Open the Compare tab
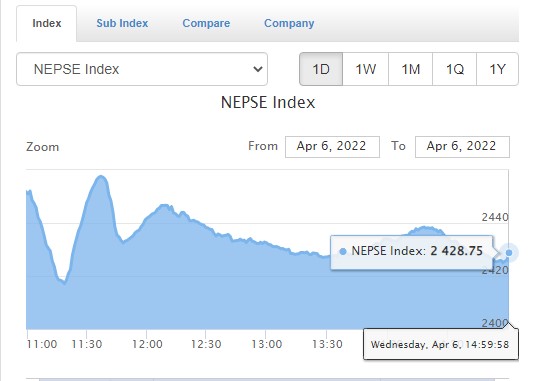The width and height of the screenshot is (534, 381). pos(206,23)
